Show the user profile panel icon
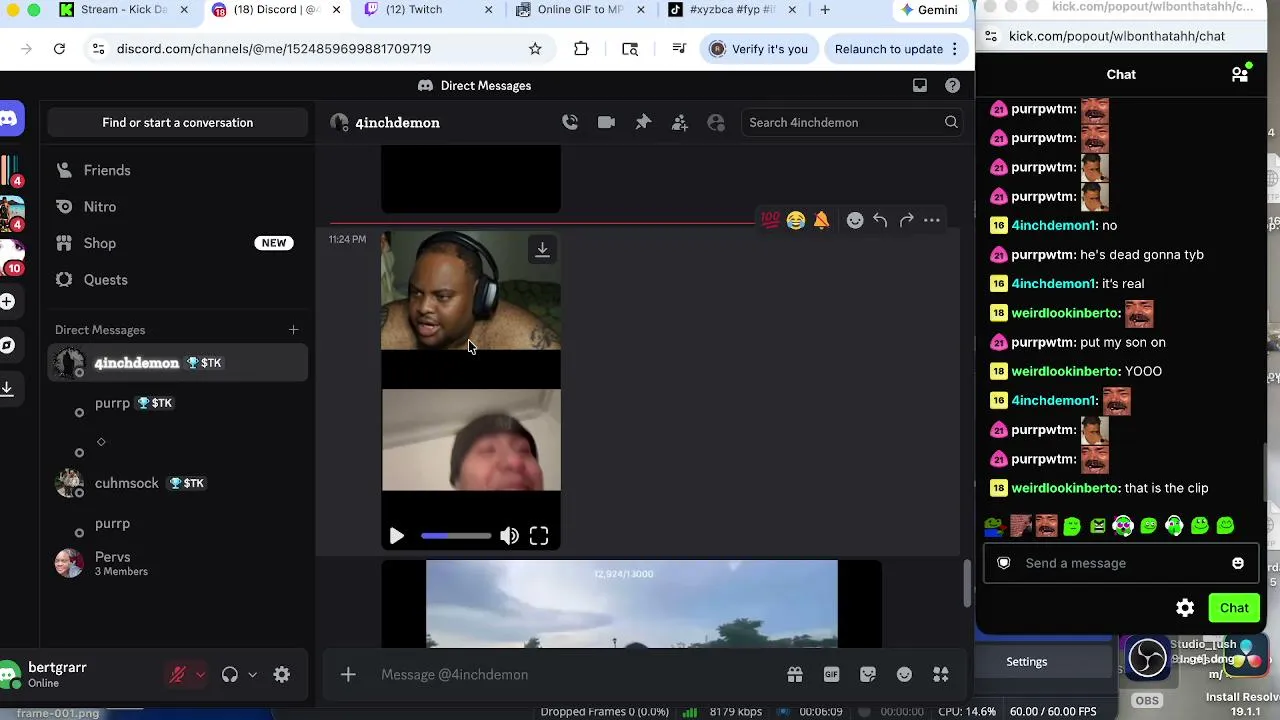Image resolution: width=1280 pixels, height=720 pixels. [716, 122]
